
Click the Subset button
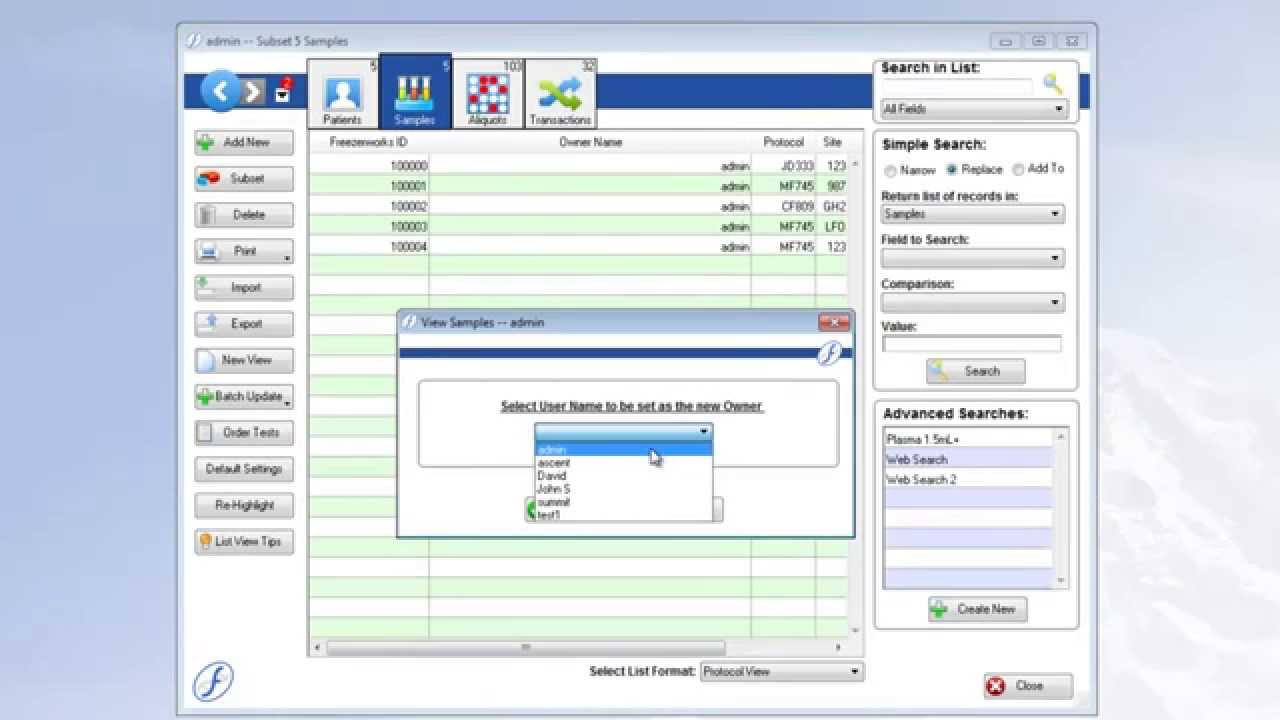pos(245,179)
